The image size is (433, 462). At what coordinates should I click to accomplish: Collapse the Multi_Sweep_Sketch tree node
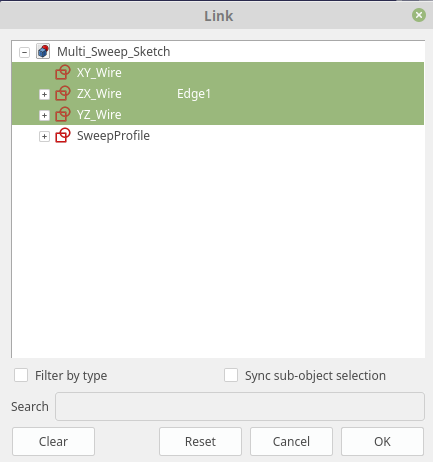click(x=24, y=52)
